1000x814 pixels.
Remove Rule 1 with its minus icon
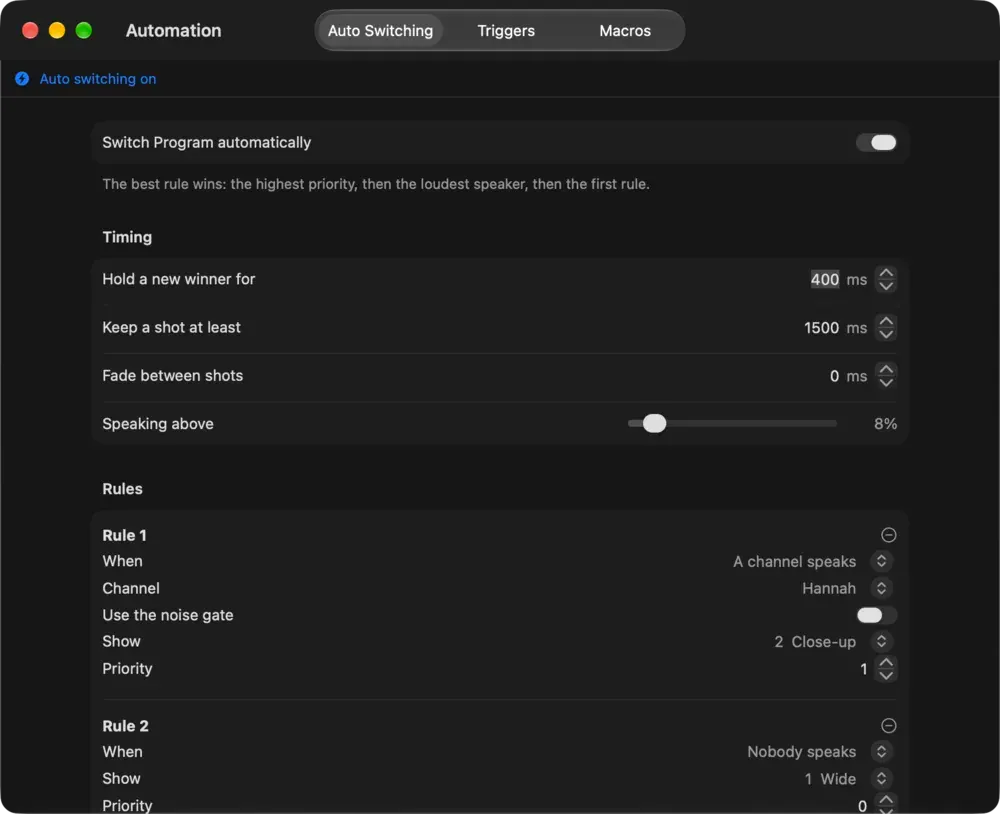pyautogui.click(x=888, y=535)
